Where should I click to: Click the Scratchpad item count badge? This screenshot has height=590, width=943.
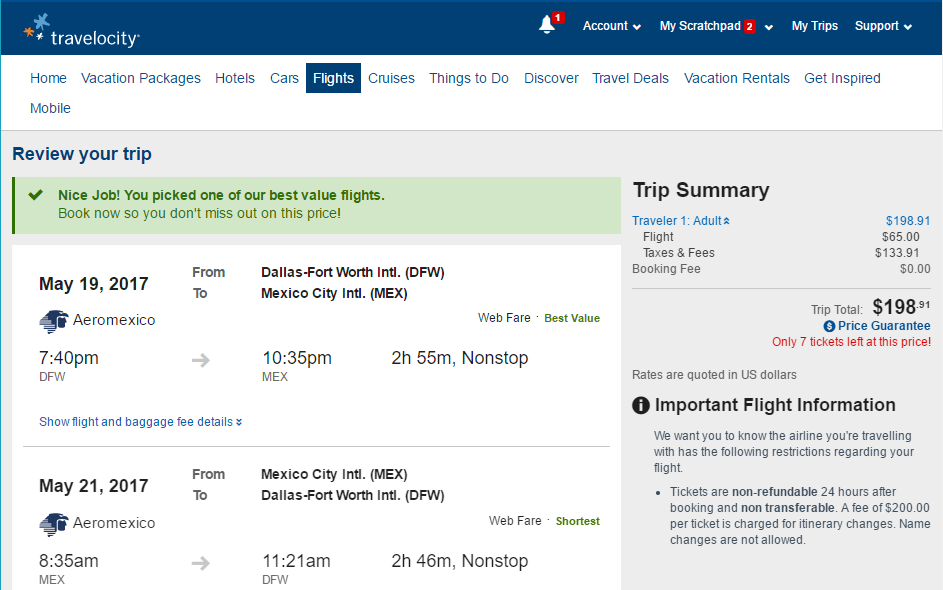pyautogui.click(x=749, y=26)
